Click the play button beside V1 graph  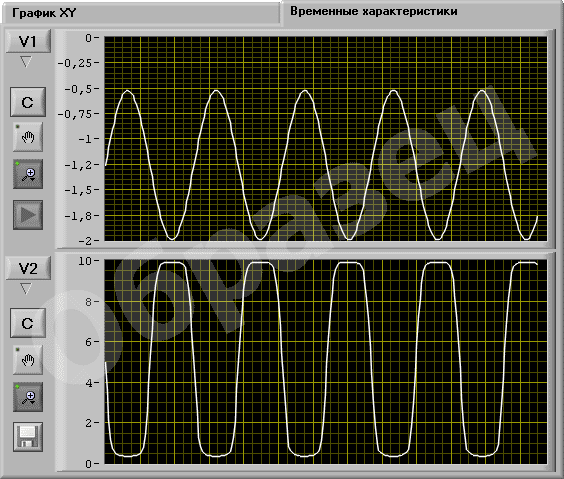28,215
